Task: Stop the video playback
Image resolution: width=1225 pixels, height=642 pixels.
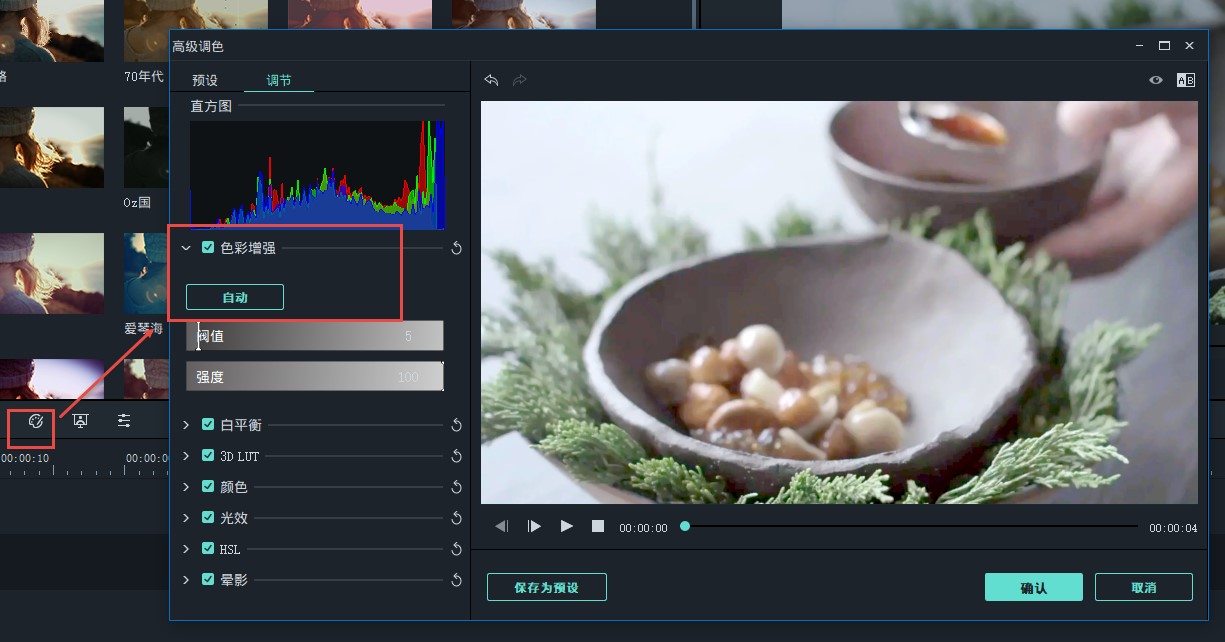Action: (x=598, y=526)
